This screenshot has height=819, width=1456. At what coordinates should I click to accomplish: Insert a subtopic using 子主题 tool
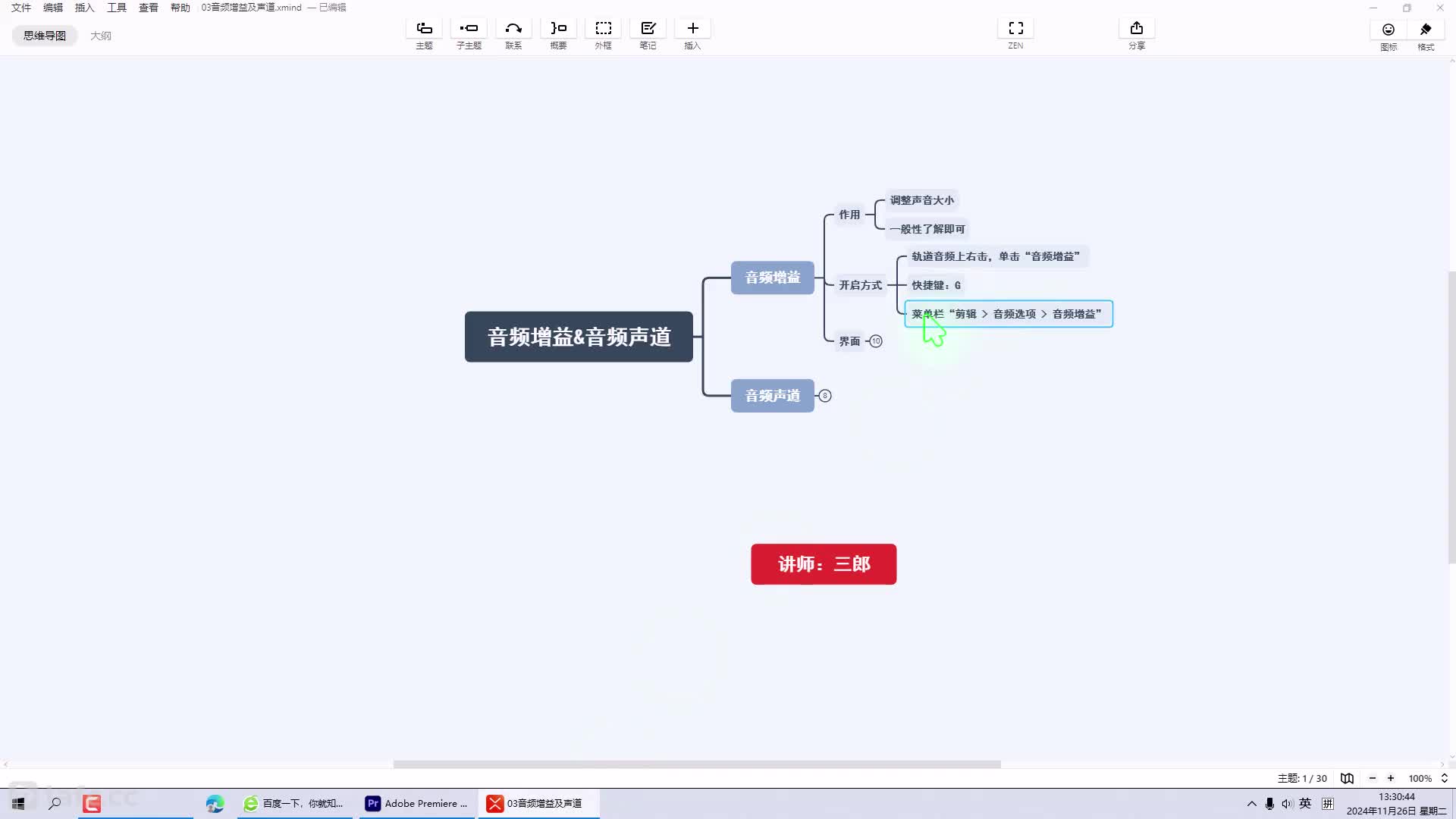point(469,35)
